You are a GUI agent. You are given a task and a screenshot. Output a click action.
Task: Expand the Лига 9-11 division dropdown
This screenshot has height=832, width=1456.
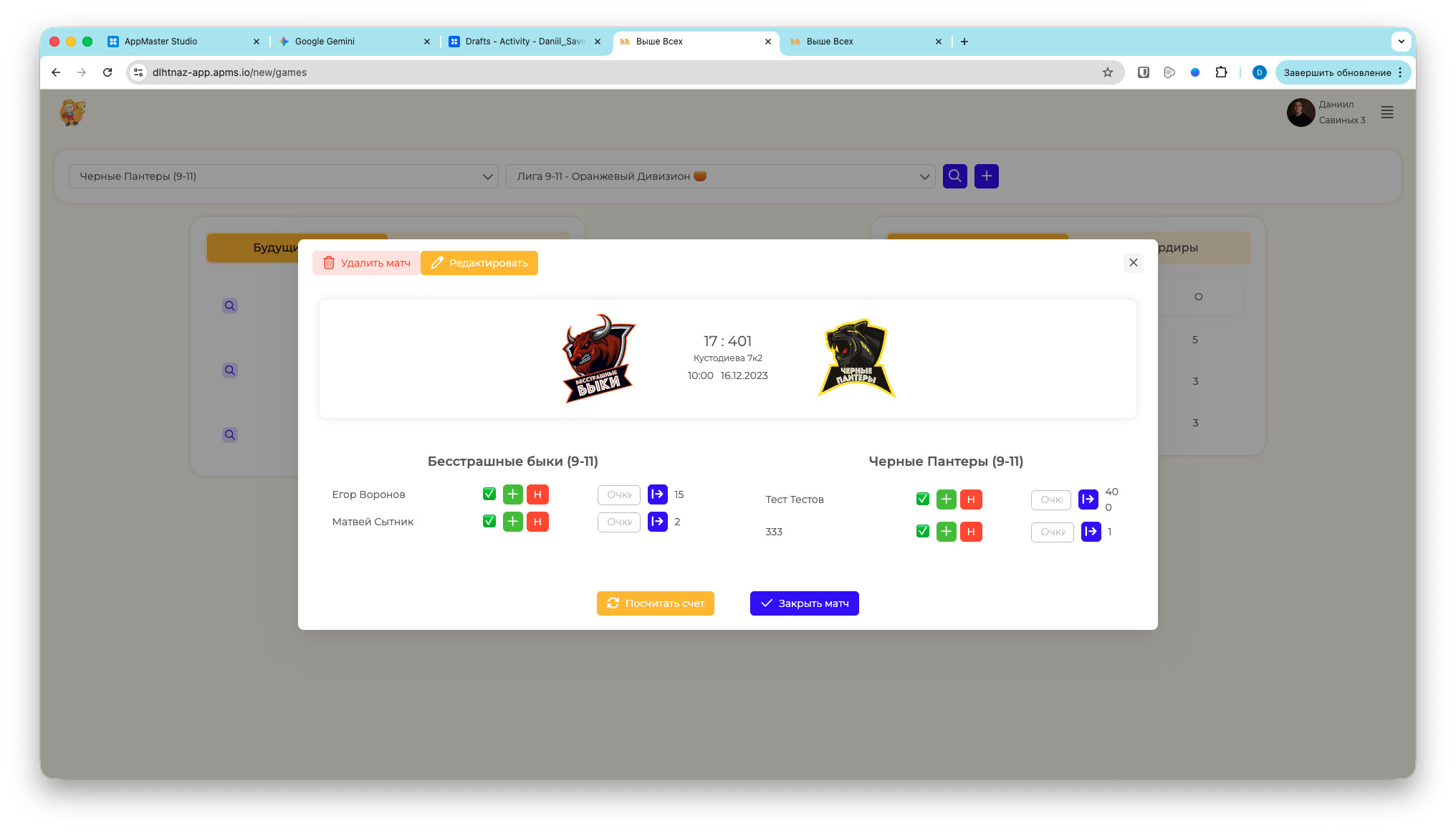tap(720, 176)
